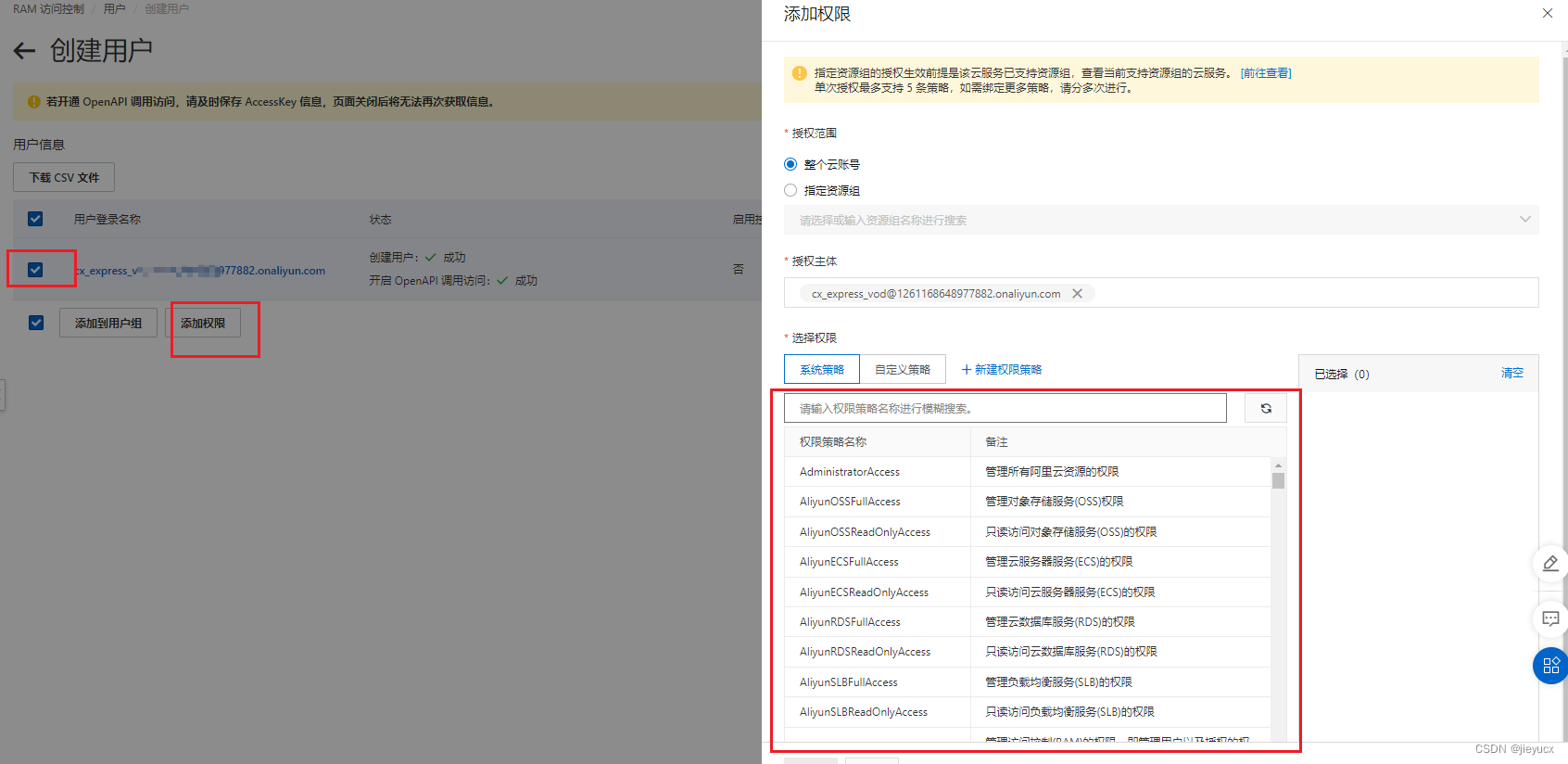The width and height of the screenshot is (1568, 764).
Task: Toggle the bottom select-all checkbox near 添加到用户组
Action: 35,323
